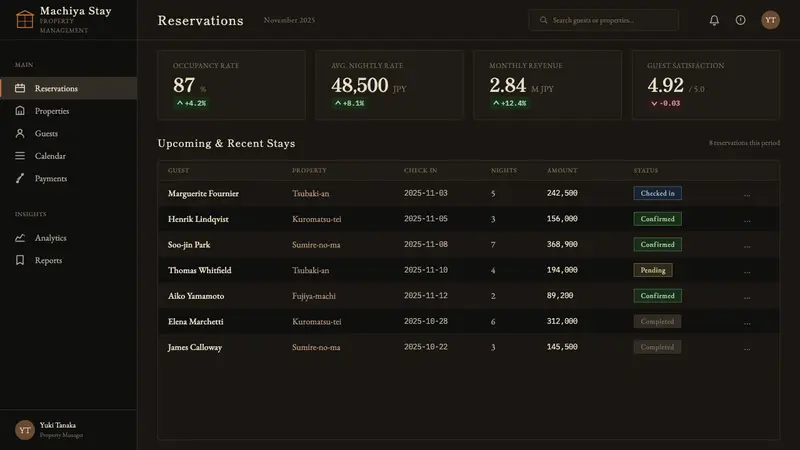This screenshot has width=800, height=450.
Task: Select the Guest Satisfaction card
Action: click(x=706, y=85)
